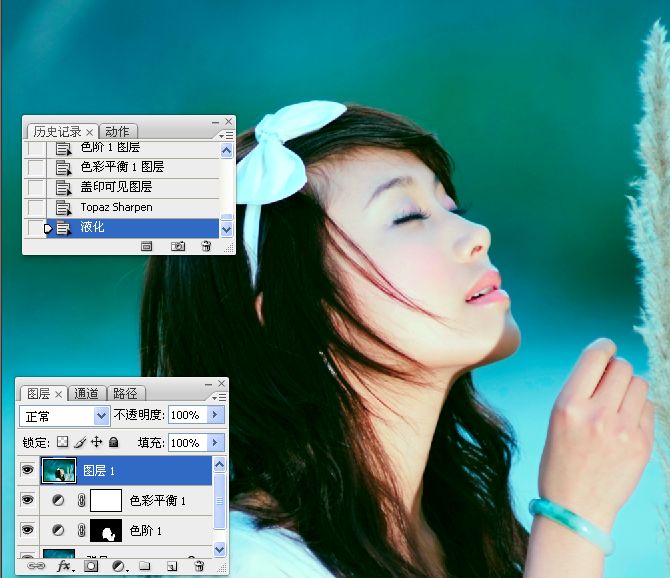Image resolution: width=670 pixels, height=578 pixels.
Task: Create new document from current history state
Action: [146, 245]
